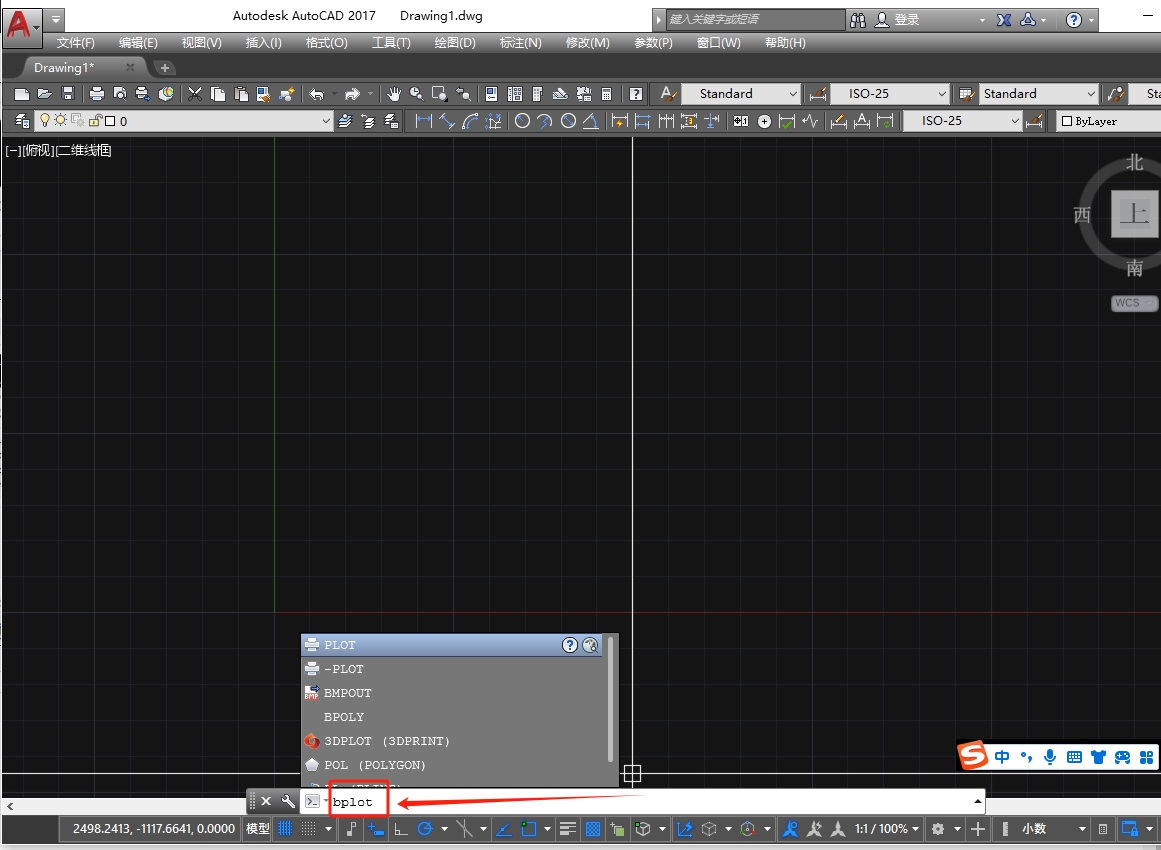Viewport: 1161px width, 850px height.
Task: Click the Undo arrow icon
Action: tap(317, 94)
